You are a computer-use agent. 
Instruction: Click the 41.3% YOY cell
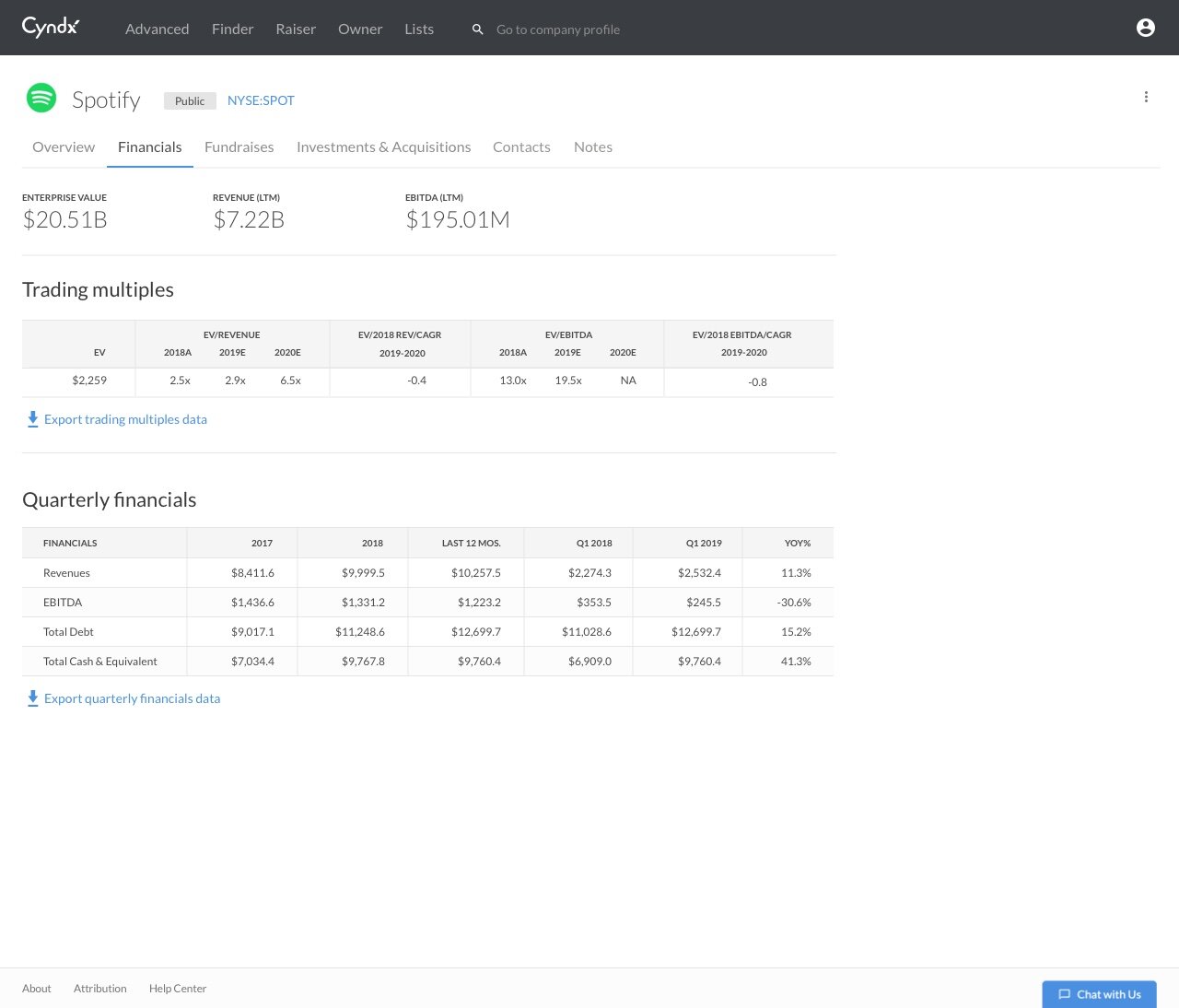tap(796, 662)
